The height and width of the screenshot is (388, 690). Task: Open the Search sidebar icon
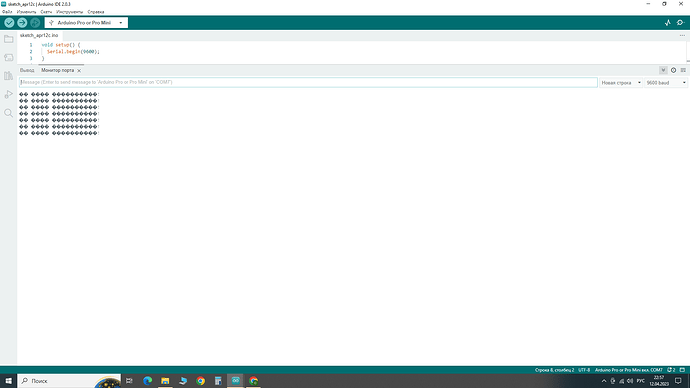pos(8,113)
